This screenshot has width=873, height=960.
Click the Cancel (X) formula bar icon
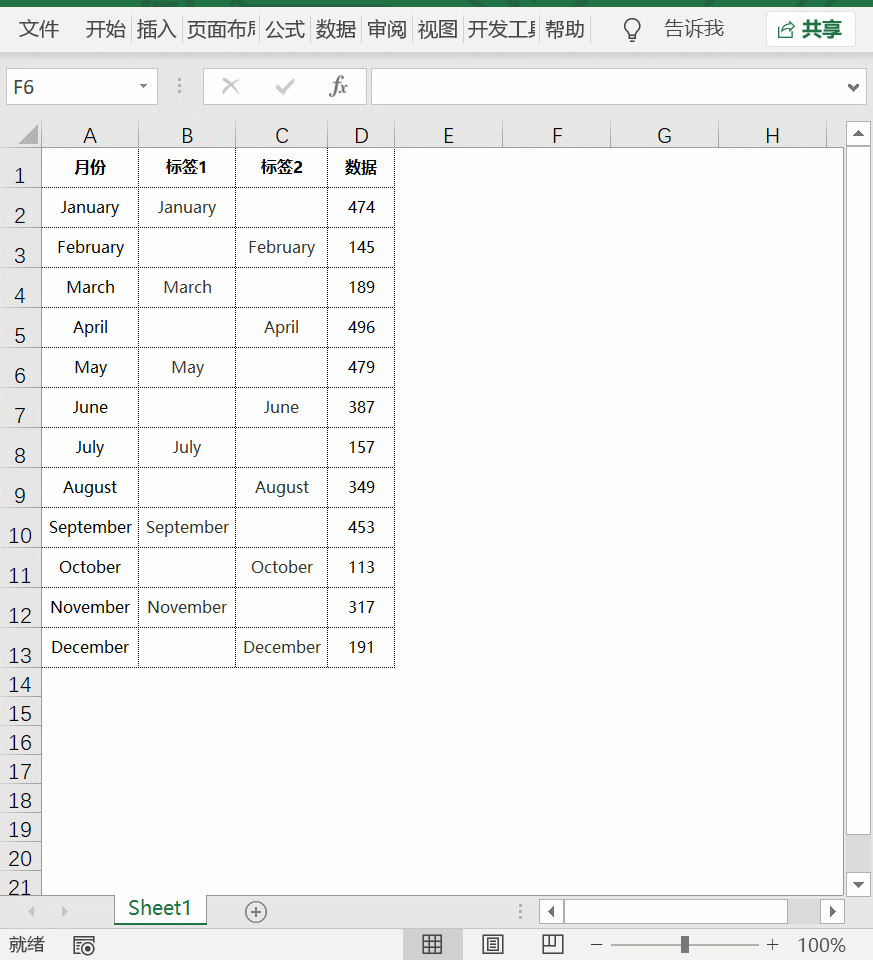(230, 86)
